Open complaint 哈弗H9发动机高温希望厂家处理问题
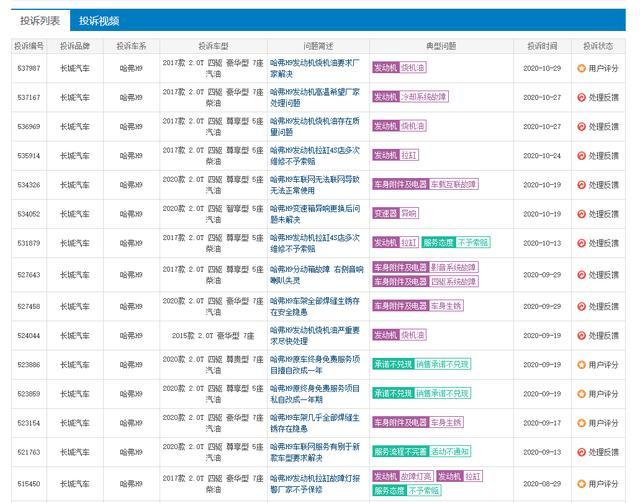The height and width of the screenshot is (503, 640). pyautogui.click(x=315, y=98)
